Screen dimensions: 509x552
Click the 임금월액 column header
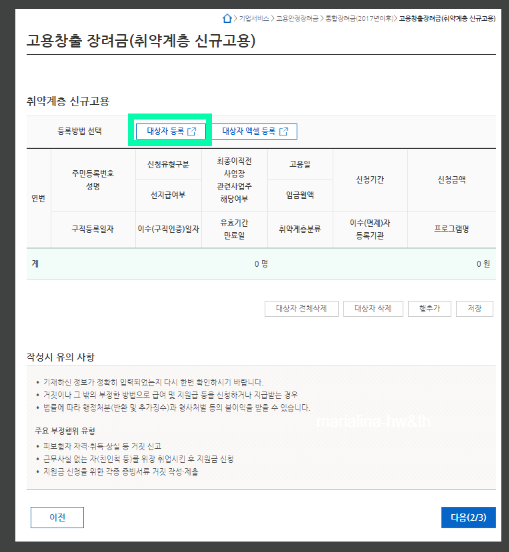point(300,195)
